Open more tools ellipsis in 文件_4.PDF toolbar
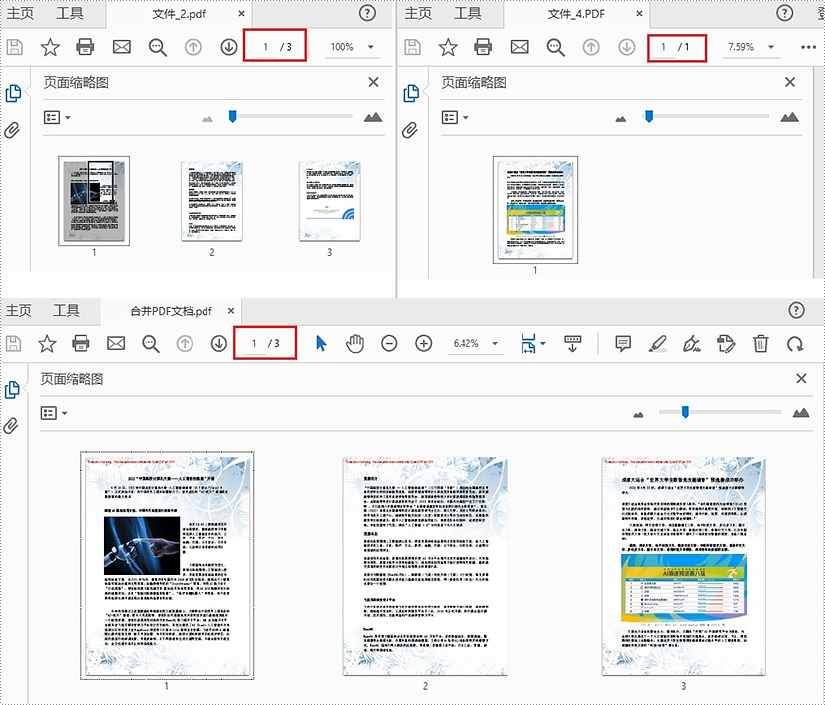The height and width of the screenshot is (705, 825). [x=808, y=47]
